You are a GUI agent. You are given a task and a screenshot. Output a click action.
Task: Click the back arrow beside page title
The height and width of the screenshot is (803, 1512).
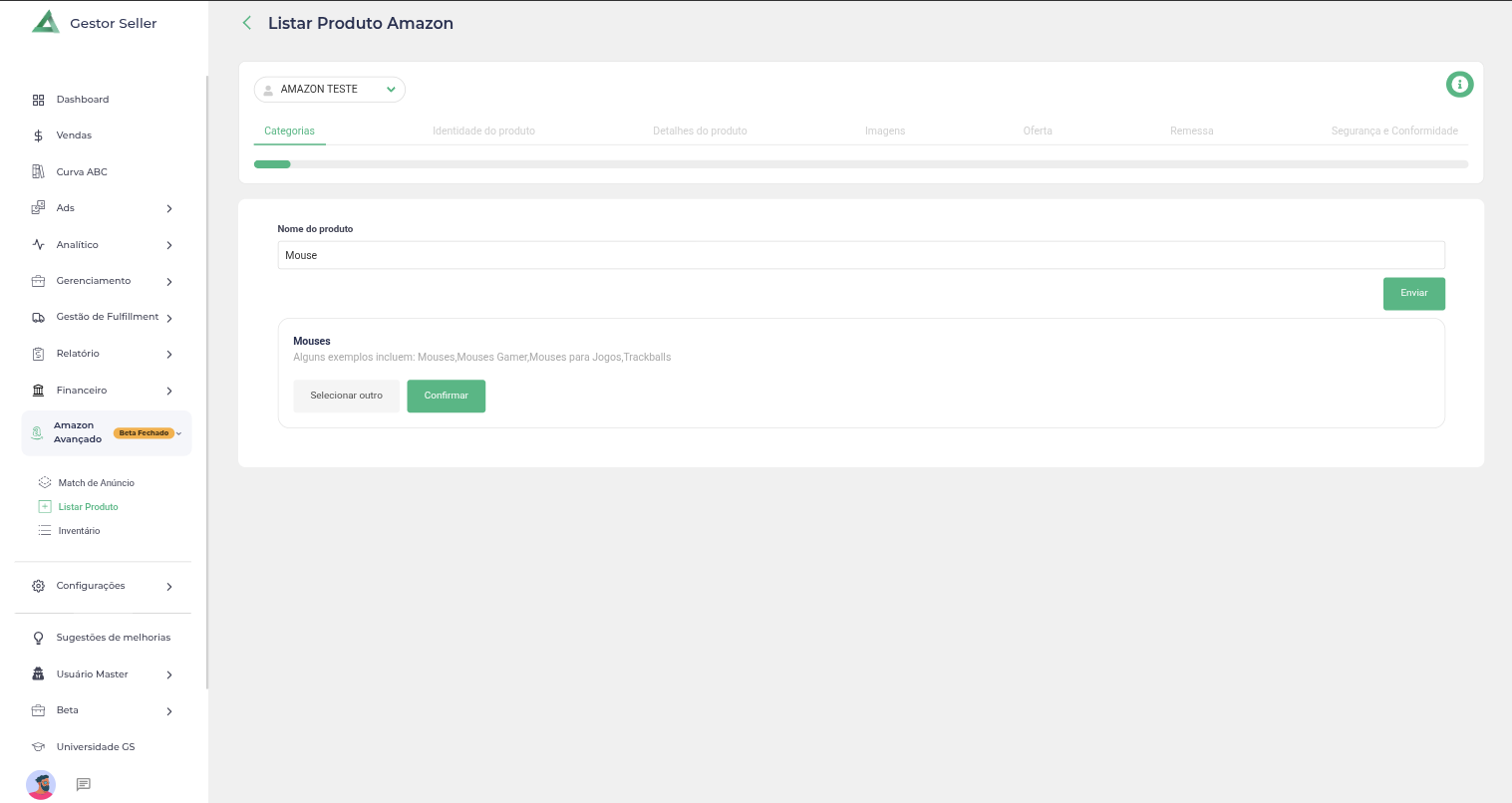pyautogui.click(x=247, y=23)
